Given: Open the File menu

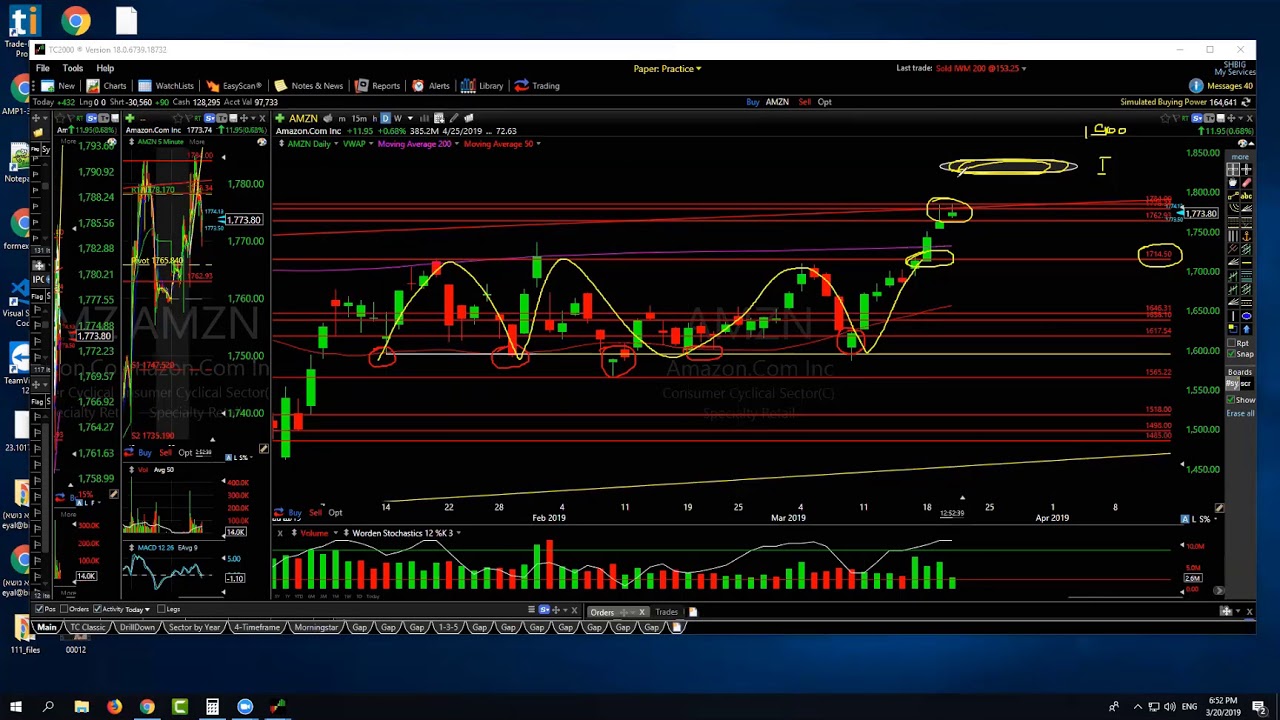Looking at the screenshot, I should 43,68.
